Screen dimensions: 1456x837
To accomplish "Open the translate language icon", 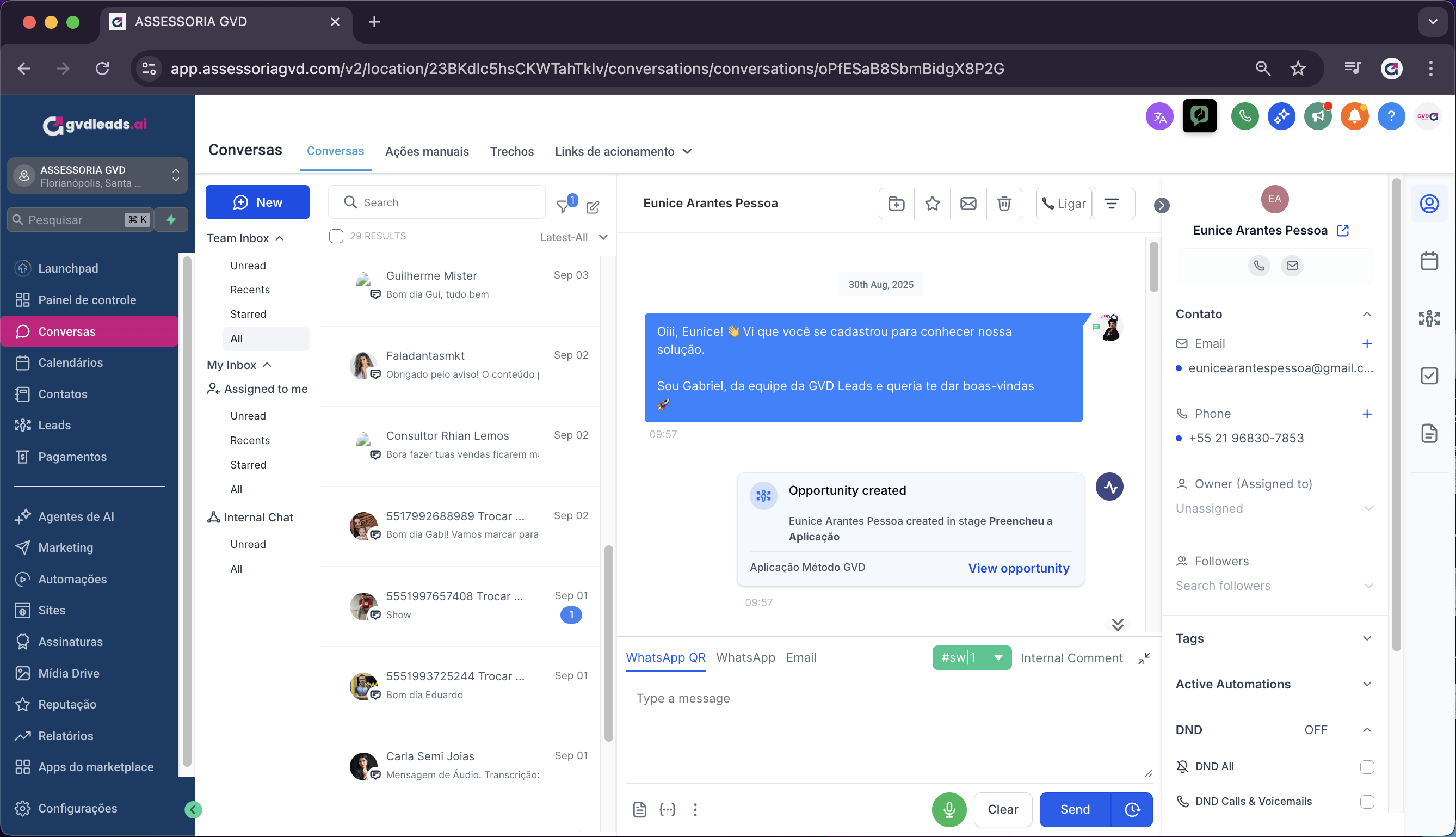I will (x=1159, y=116).
